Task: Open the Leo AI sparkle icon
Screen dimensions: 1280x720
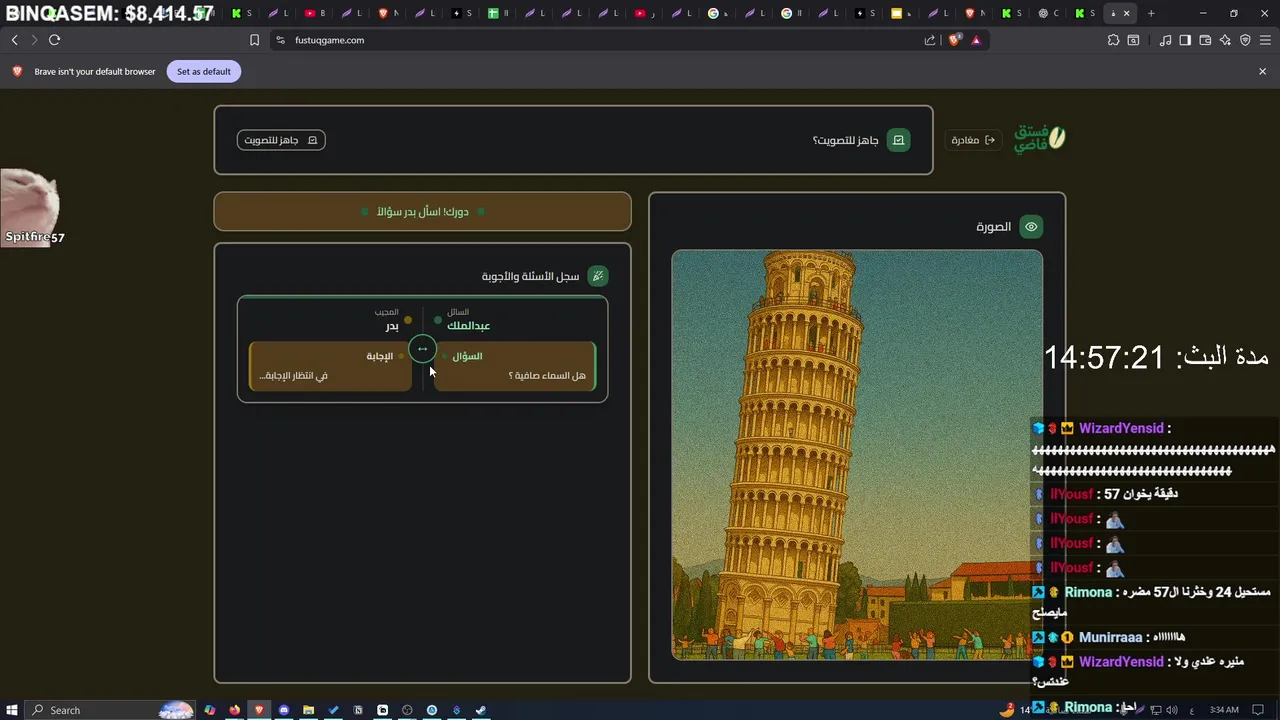Action: [1225, 40]
